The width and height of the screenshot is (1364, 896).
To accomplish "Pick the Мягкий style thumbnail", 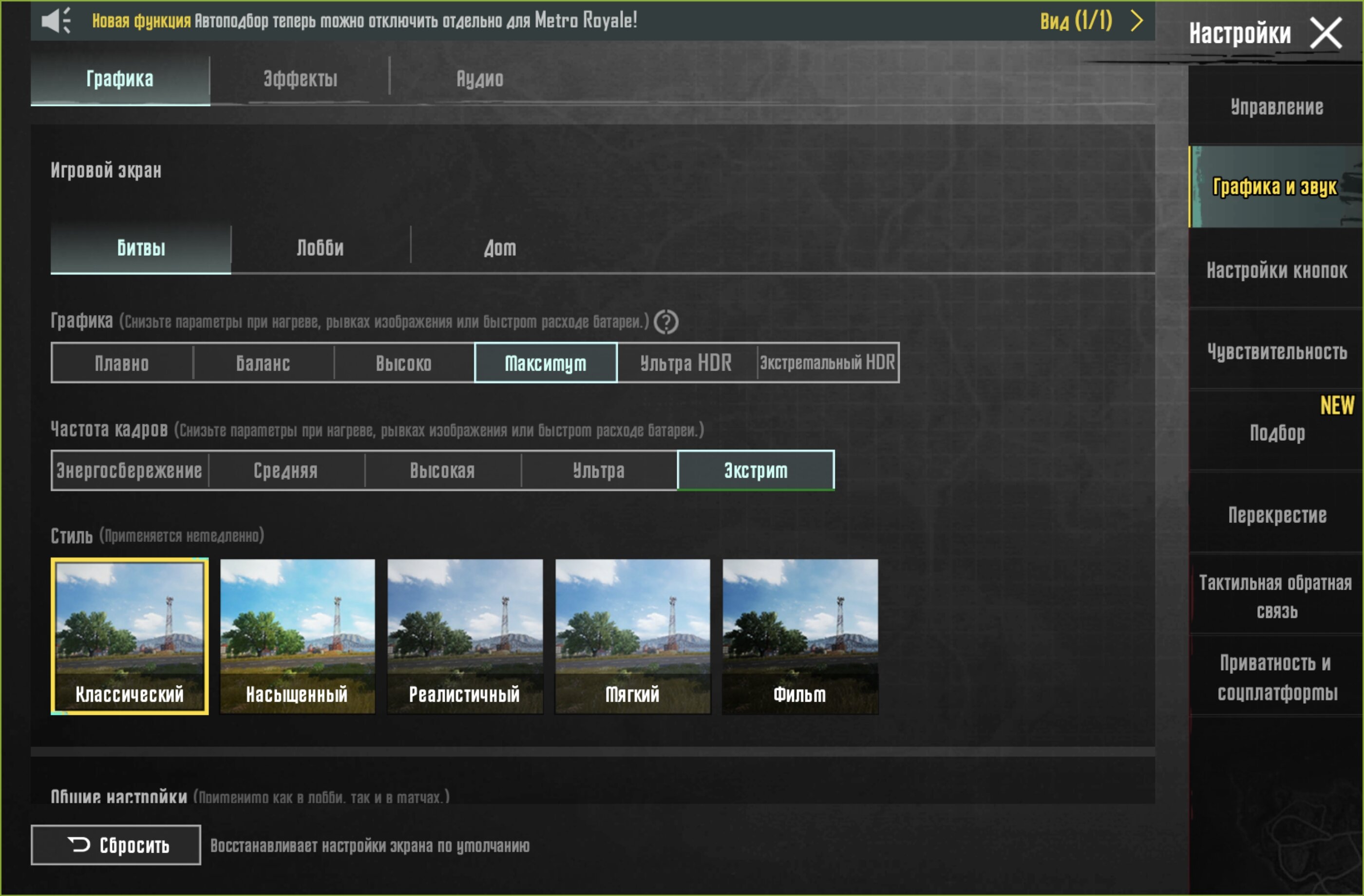I will [633, 636].
